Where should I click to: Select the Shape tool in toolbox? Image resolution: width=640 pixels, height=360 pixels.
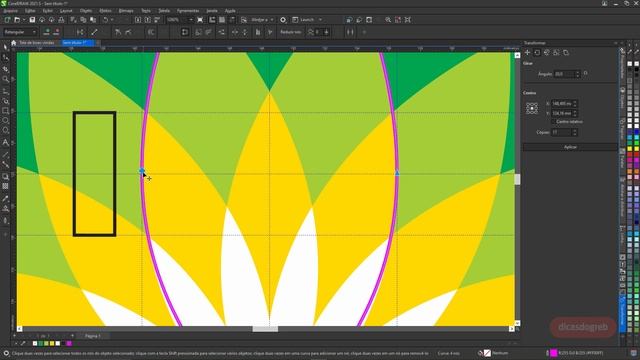click(x=5, y=58)
